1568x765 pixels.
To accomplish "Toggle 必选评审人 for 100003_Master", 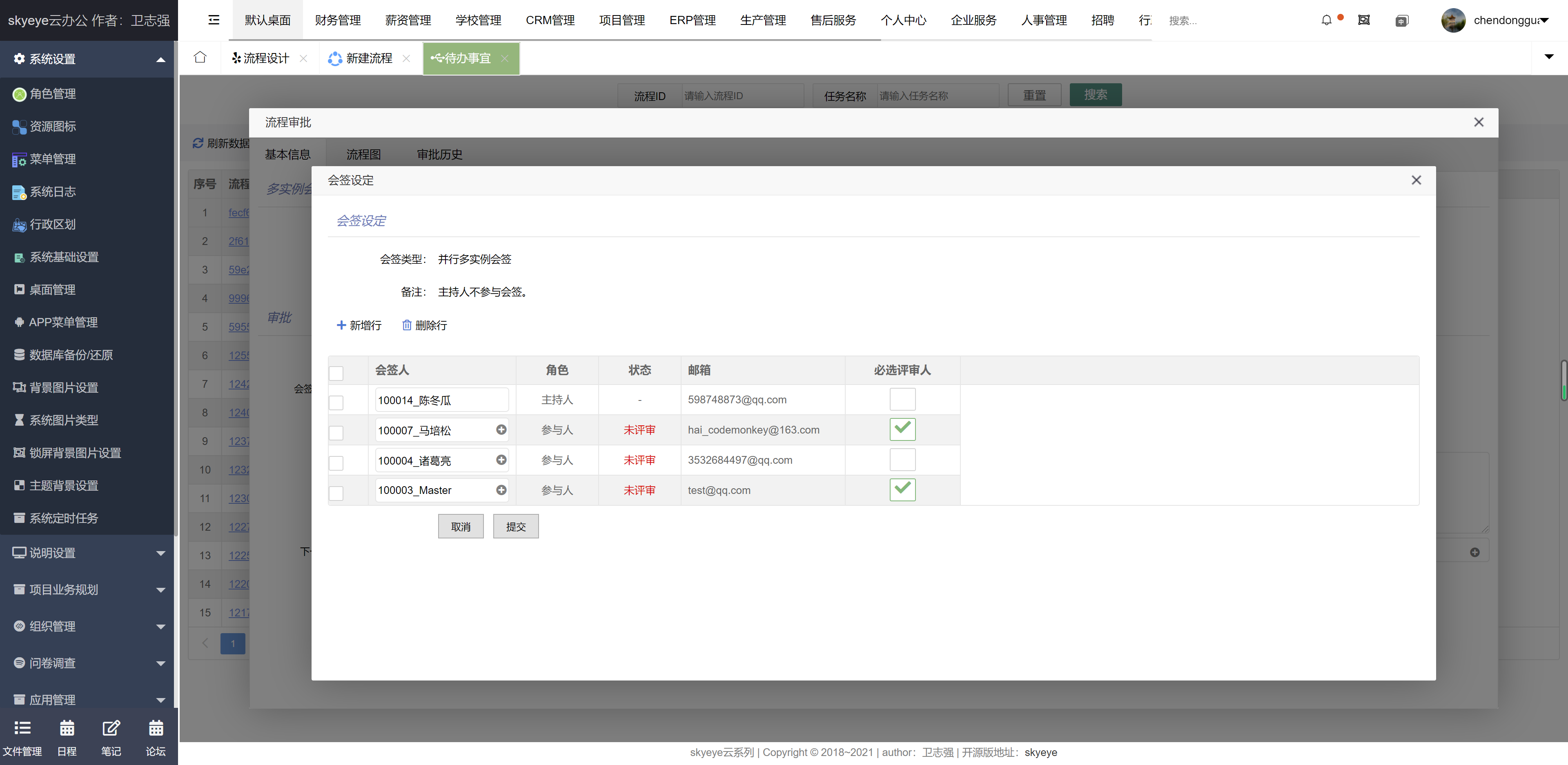I will pyautogui.click(x=901, y=490).
